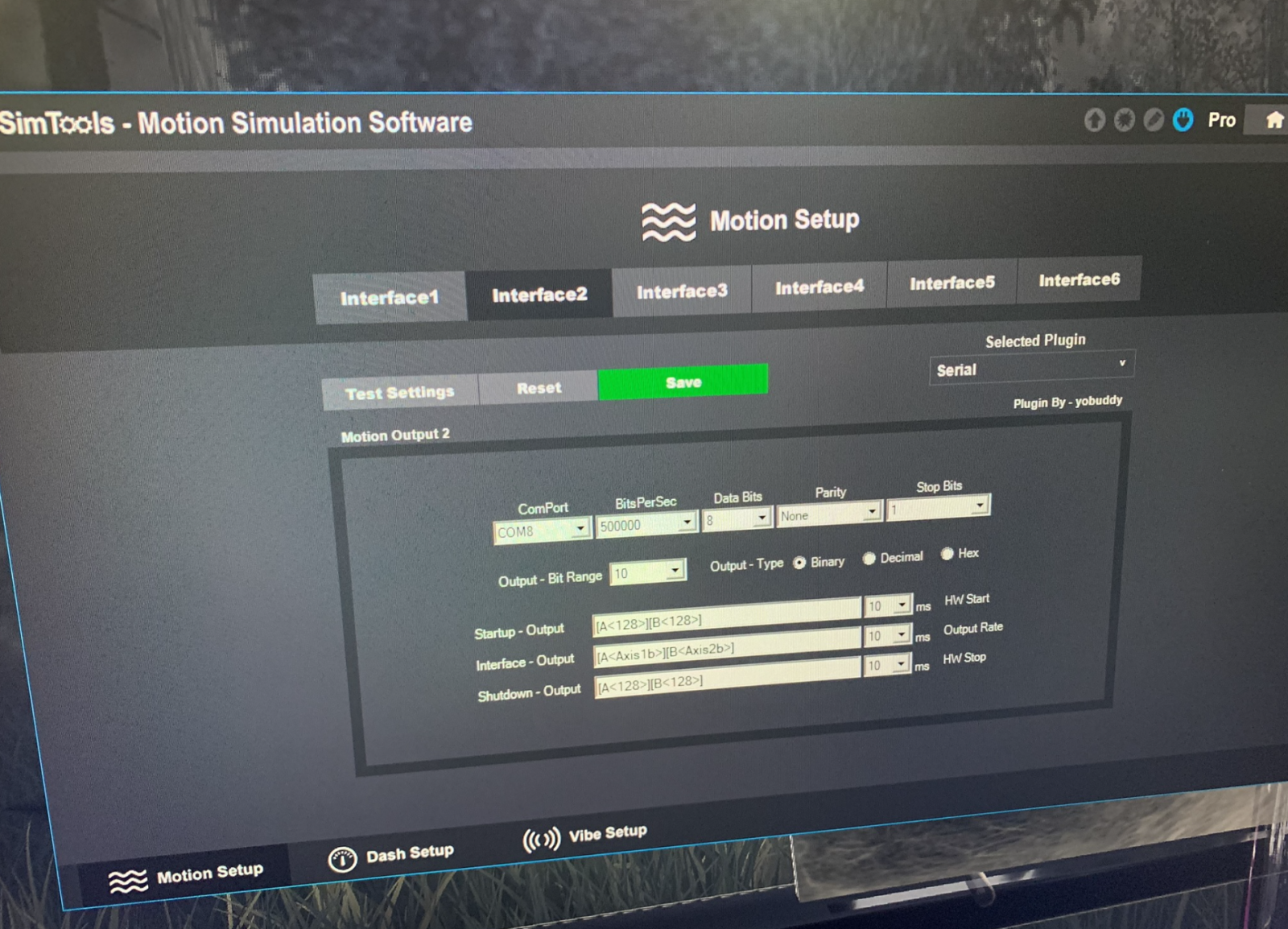The width and height of the screenshot is (1288, 929).
Task: Click the blue plug icon in header
Action: click(1183, 120)
